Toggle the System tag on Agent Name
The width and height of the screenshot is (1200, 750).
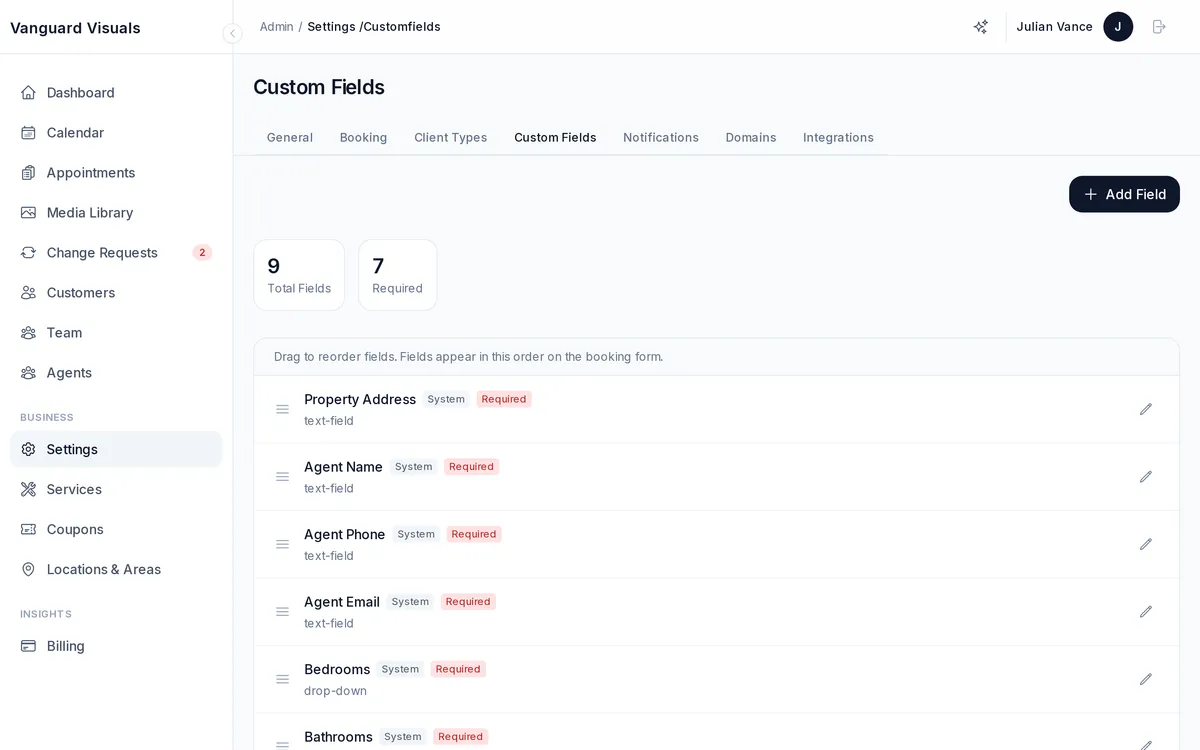pyautogui.click(x=413, y=466)
